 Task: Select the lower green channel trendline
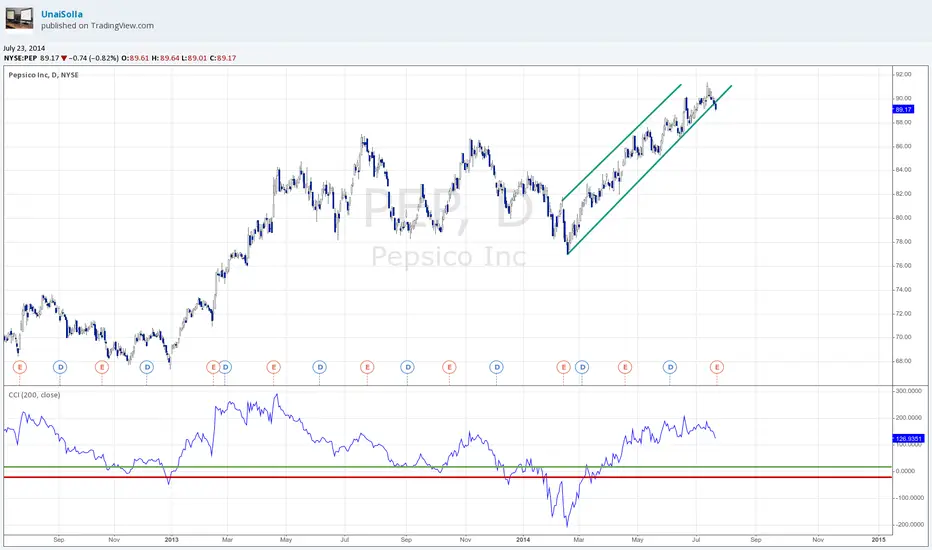pyautogui.click(x=650, y=170)
